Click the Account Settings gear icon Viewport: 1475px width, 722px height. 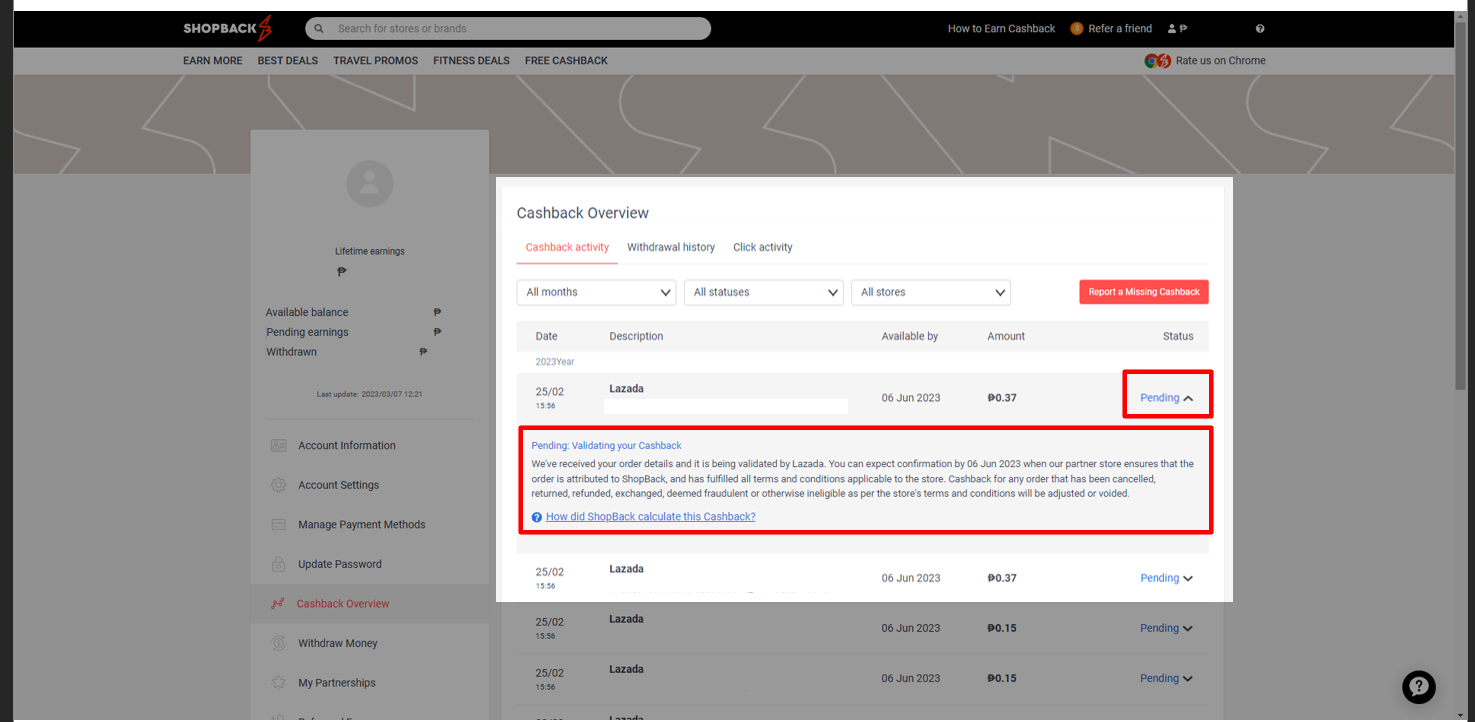(x=278, y=485)
